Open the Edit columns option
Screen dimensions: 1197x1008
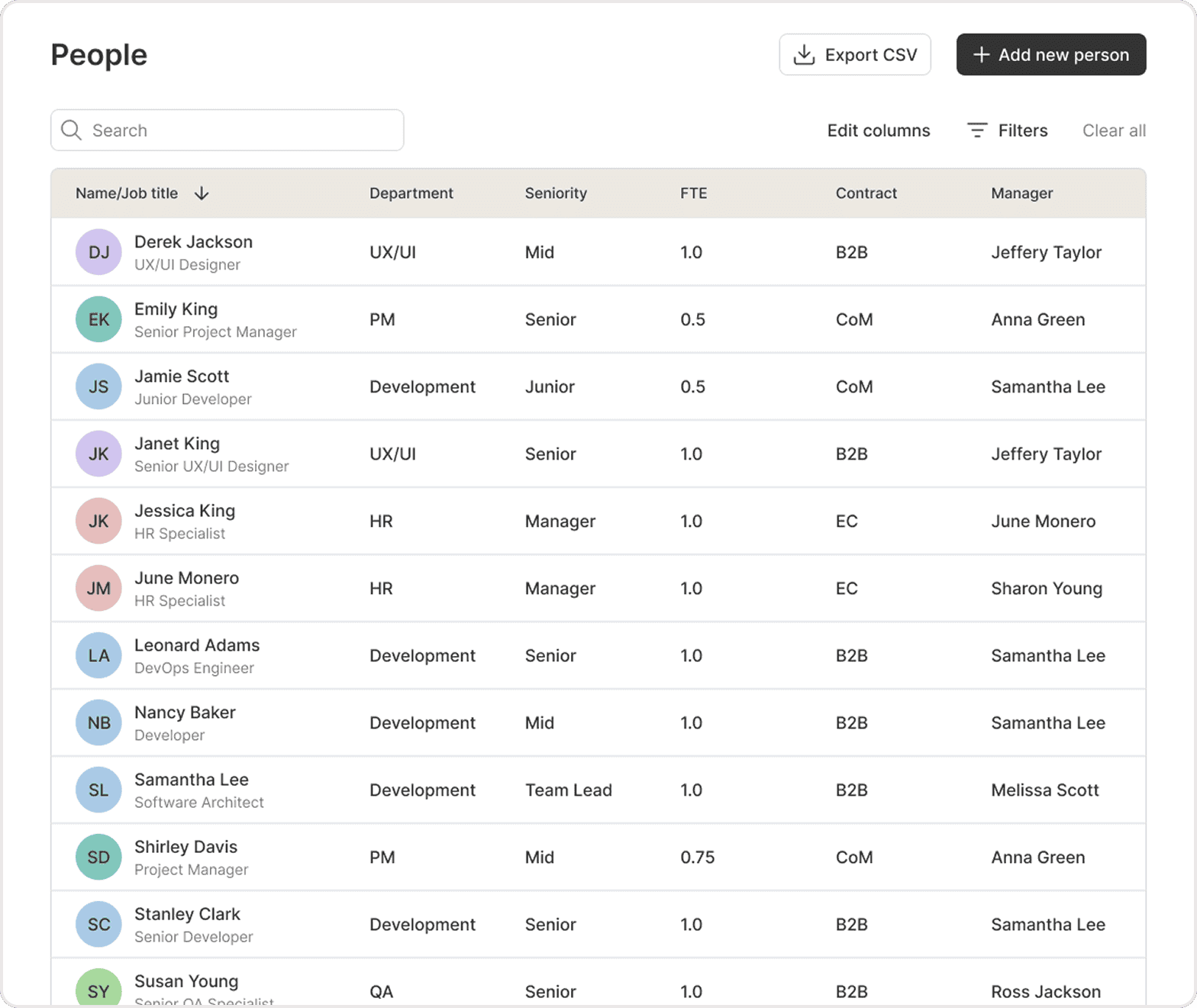click(x=879, y=131)
